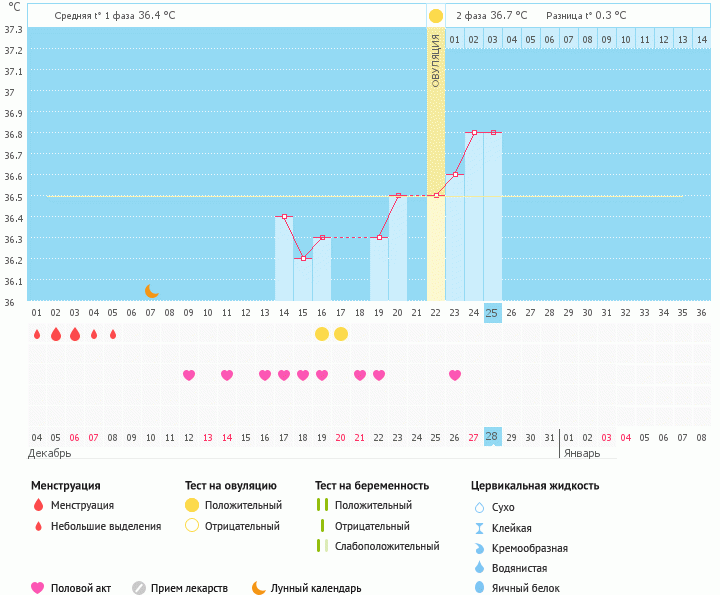The width and height of the screenshot is (720, 595).
Task: Click the temperature point on cycle day 20
Action: (398, 196)
